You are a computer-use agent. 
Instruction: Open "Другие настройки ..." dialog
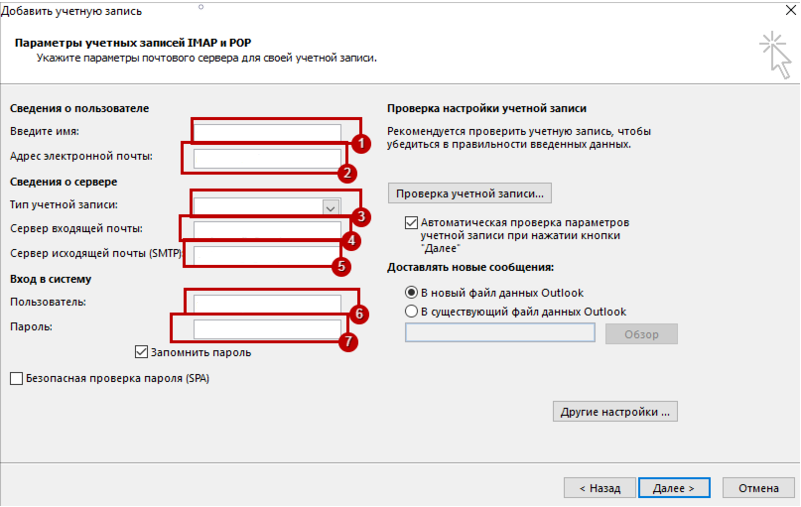[615, 411]
